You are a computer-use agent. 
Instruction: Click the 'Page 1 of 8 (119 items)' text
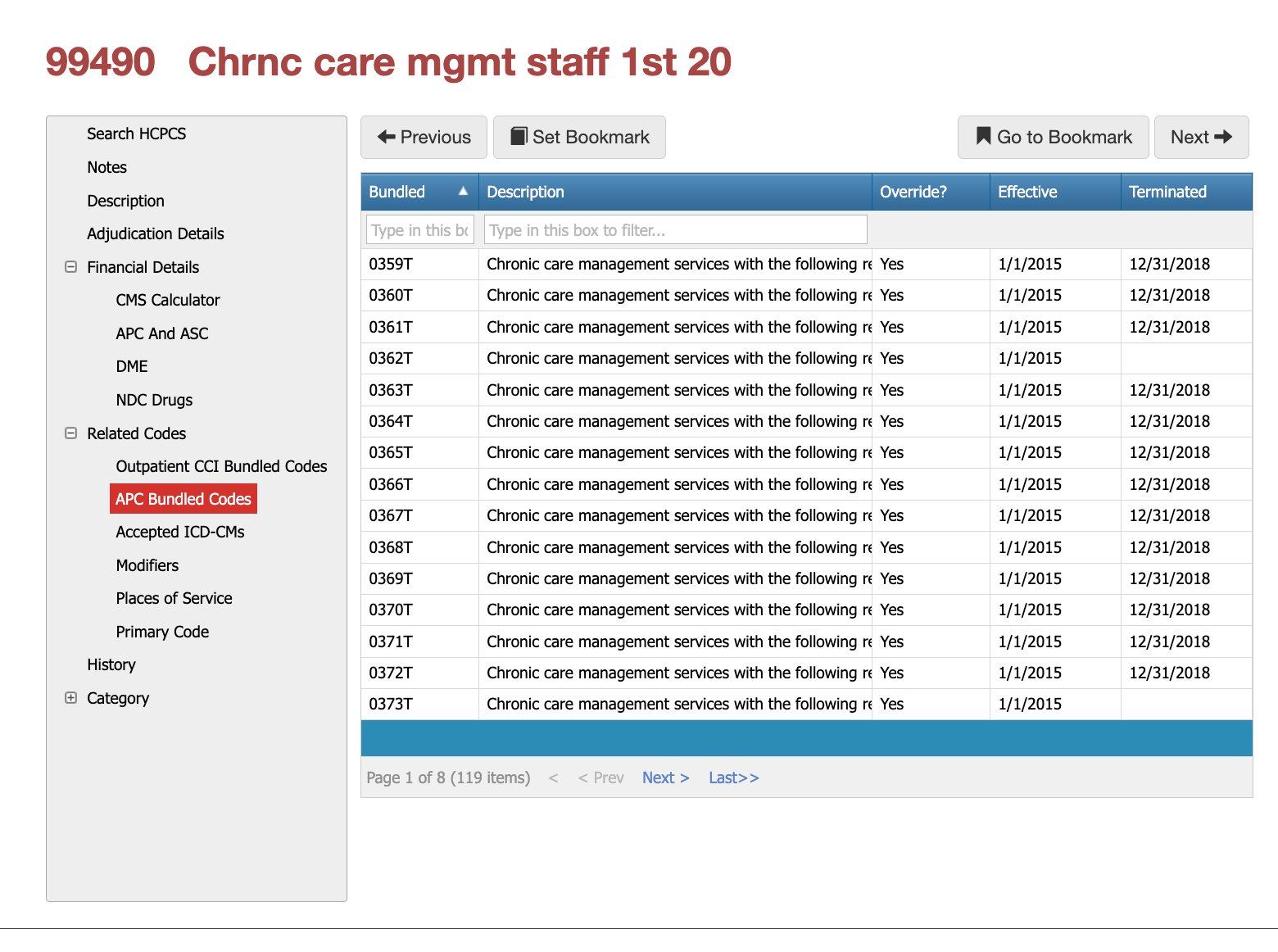tap(448, 777)
